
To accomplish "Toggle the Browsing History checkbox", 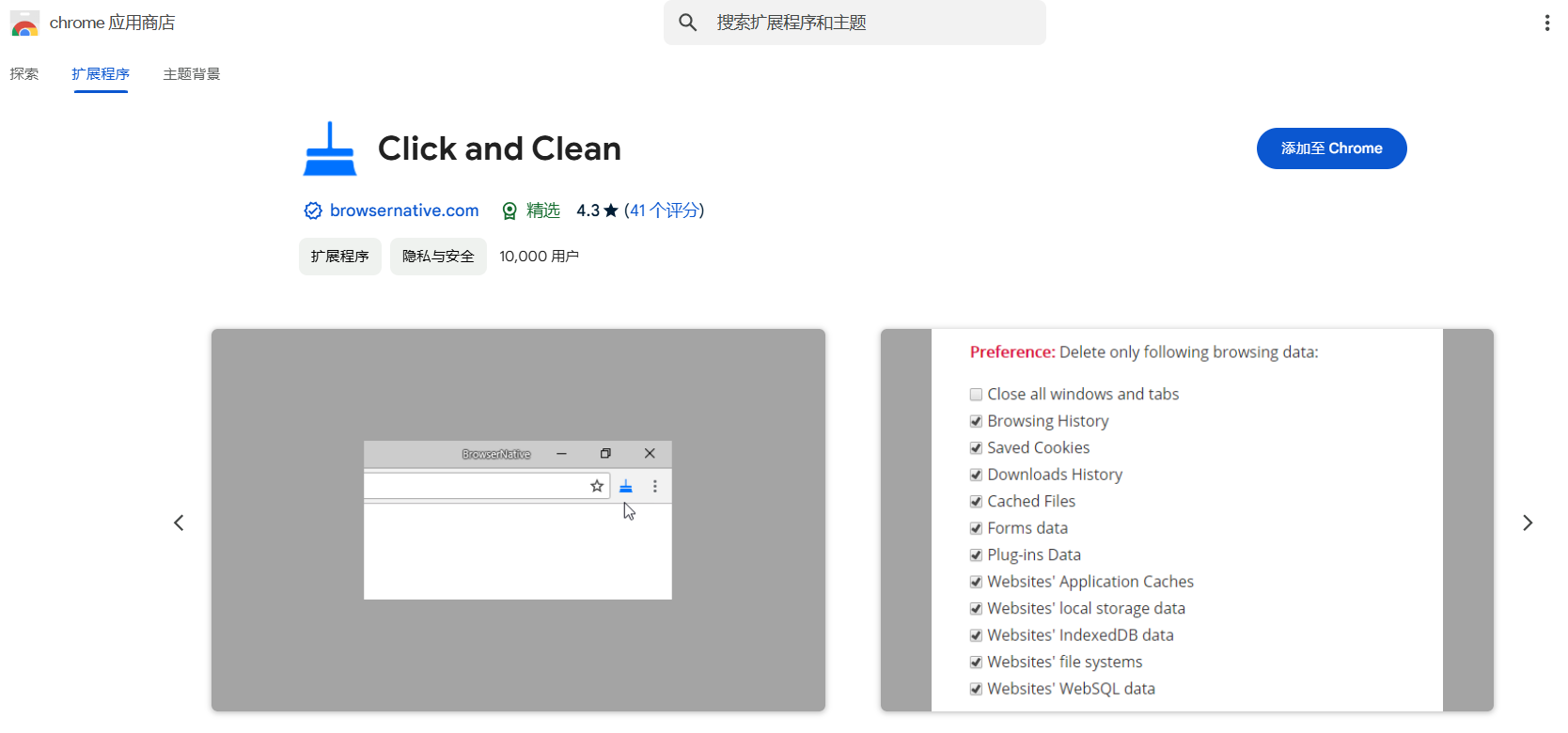I will click(x=976, y=421).
